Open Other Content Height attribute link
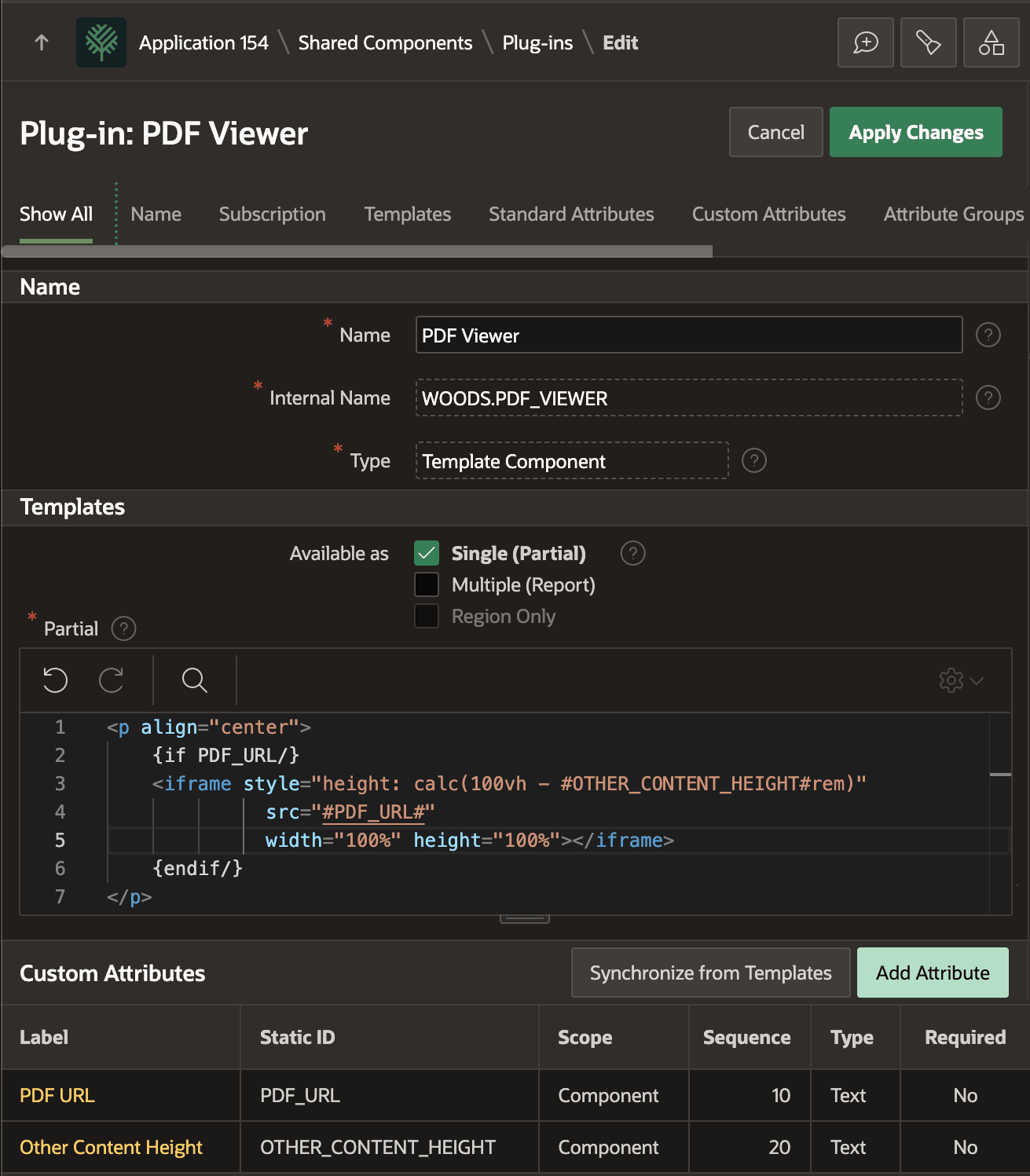Viewport: 1030px width, 1176px height. (x=111, y=1148)
